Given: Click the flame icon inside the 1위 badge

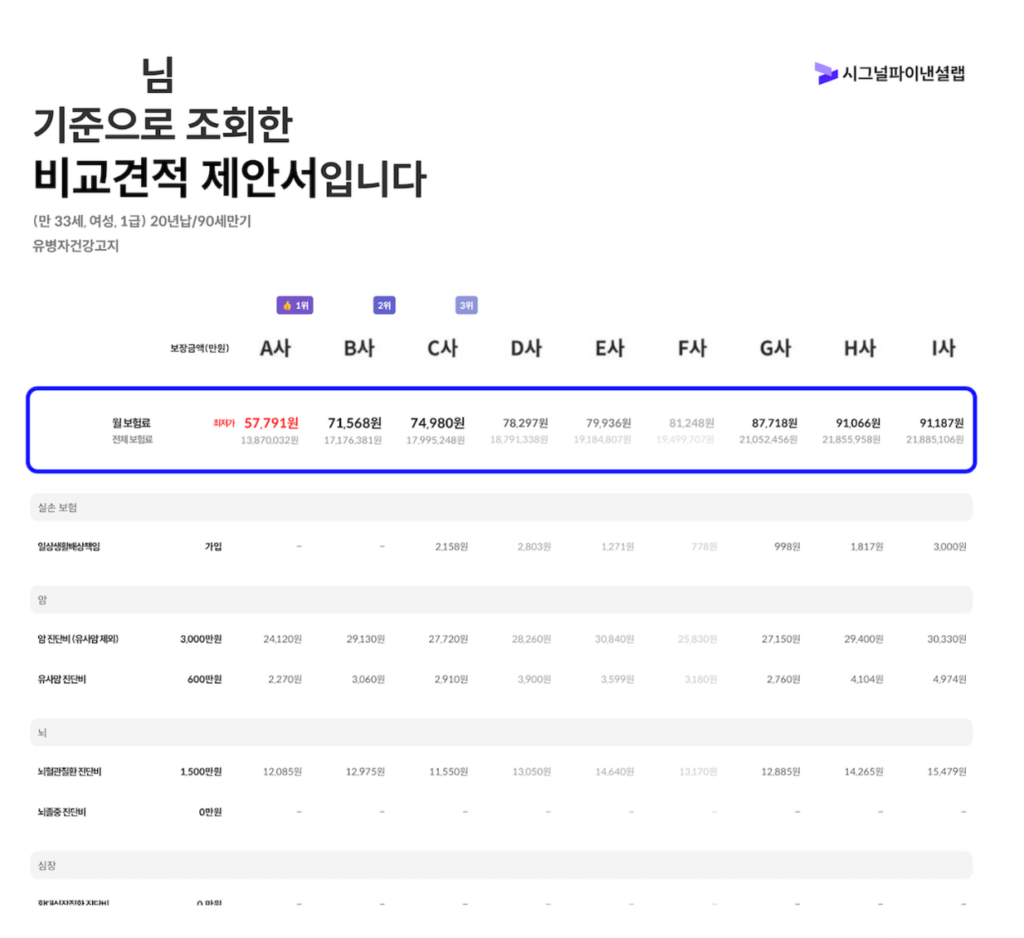Looking at the screenshot, I should click(x=285, y=305).
